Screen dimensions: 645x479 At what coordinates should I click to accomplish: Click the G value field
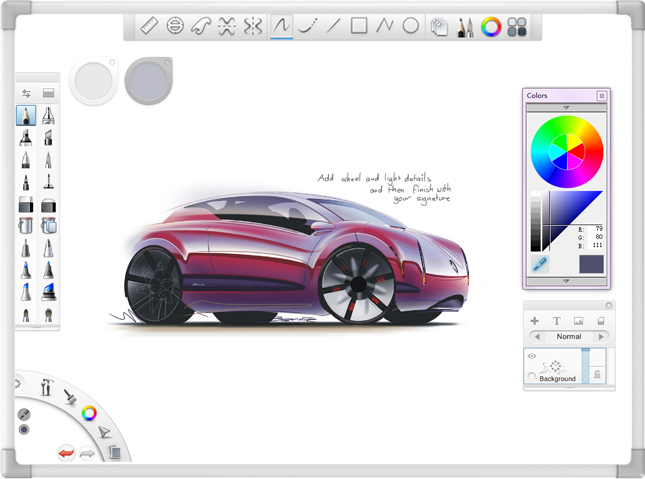595,237
